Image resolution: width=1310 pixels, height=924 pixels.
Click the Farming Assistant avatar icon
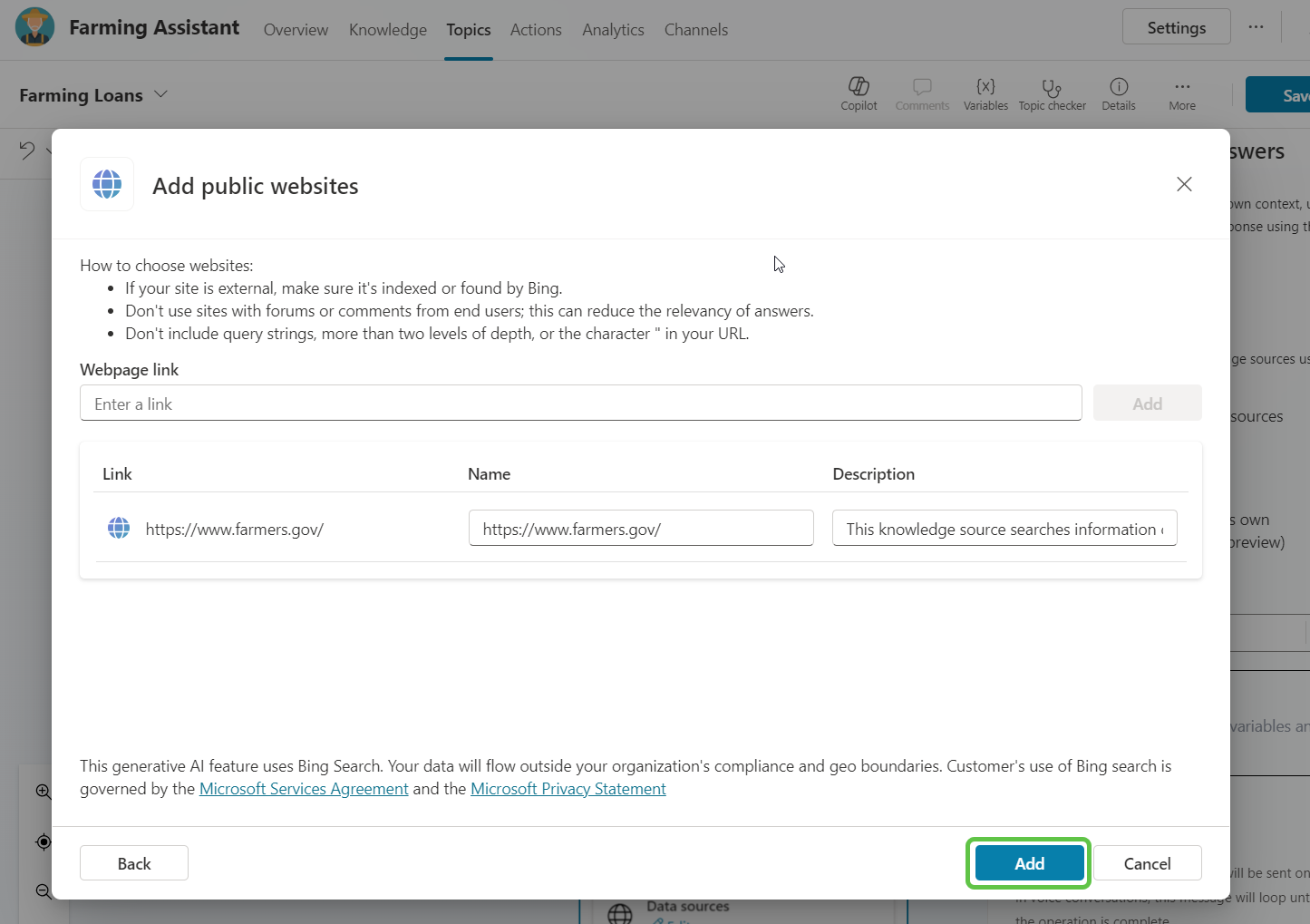pyautogui.click(x=35, y=28)
